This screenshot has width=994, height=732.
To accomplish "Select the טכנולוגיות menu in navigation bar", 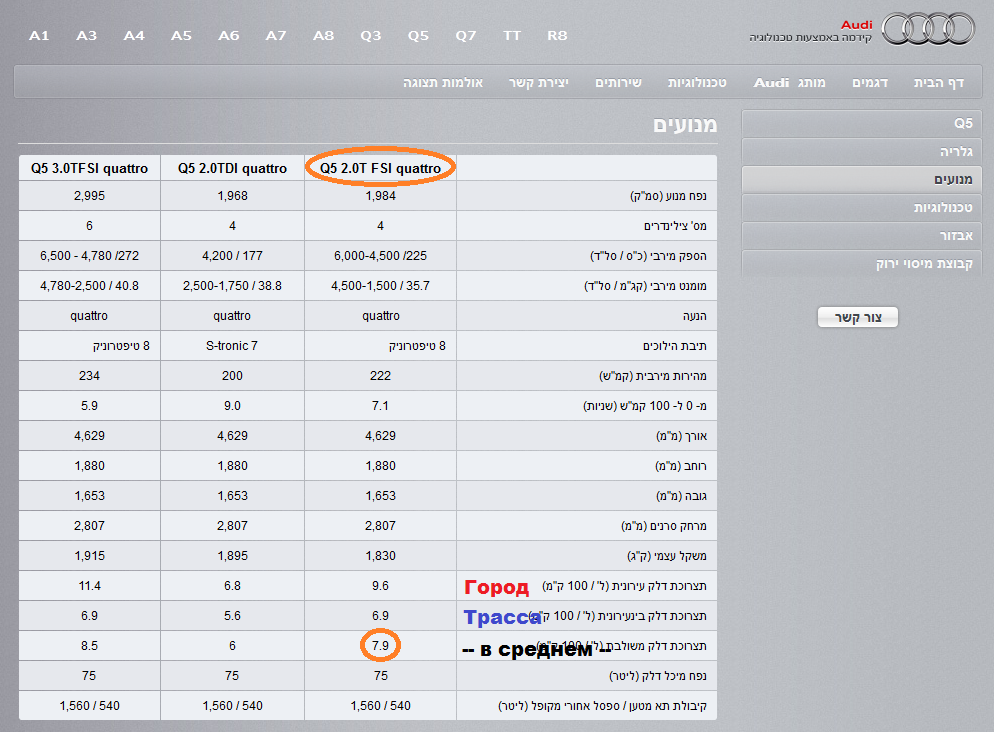I will (697, 82).
